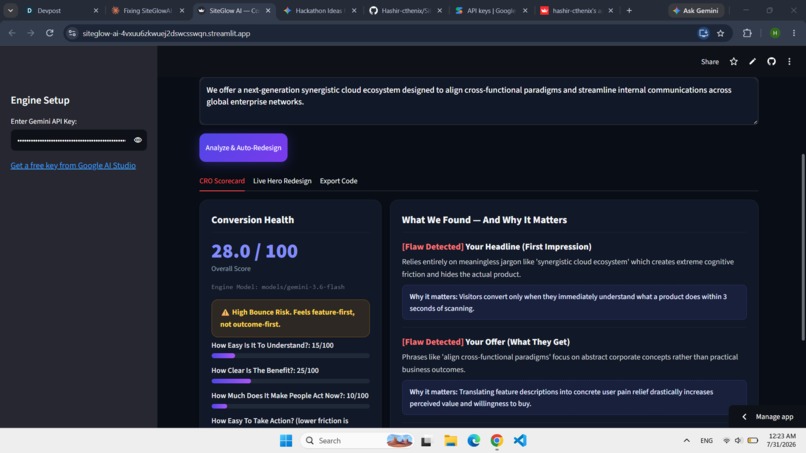Open the browser extensions menu
Screen dimensions: 806x453
point(747,33)
